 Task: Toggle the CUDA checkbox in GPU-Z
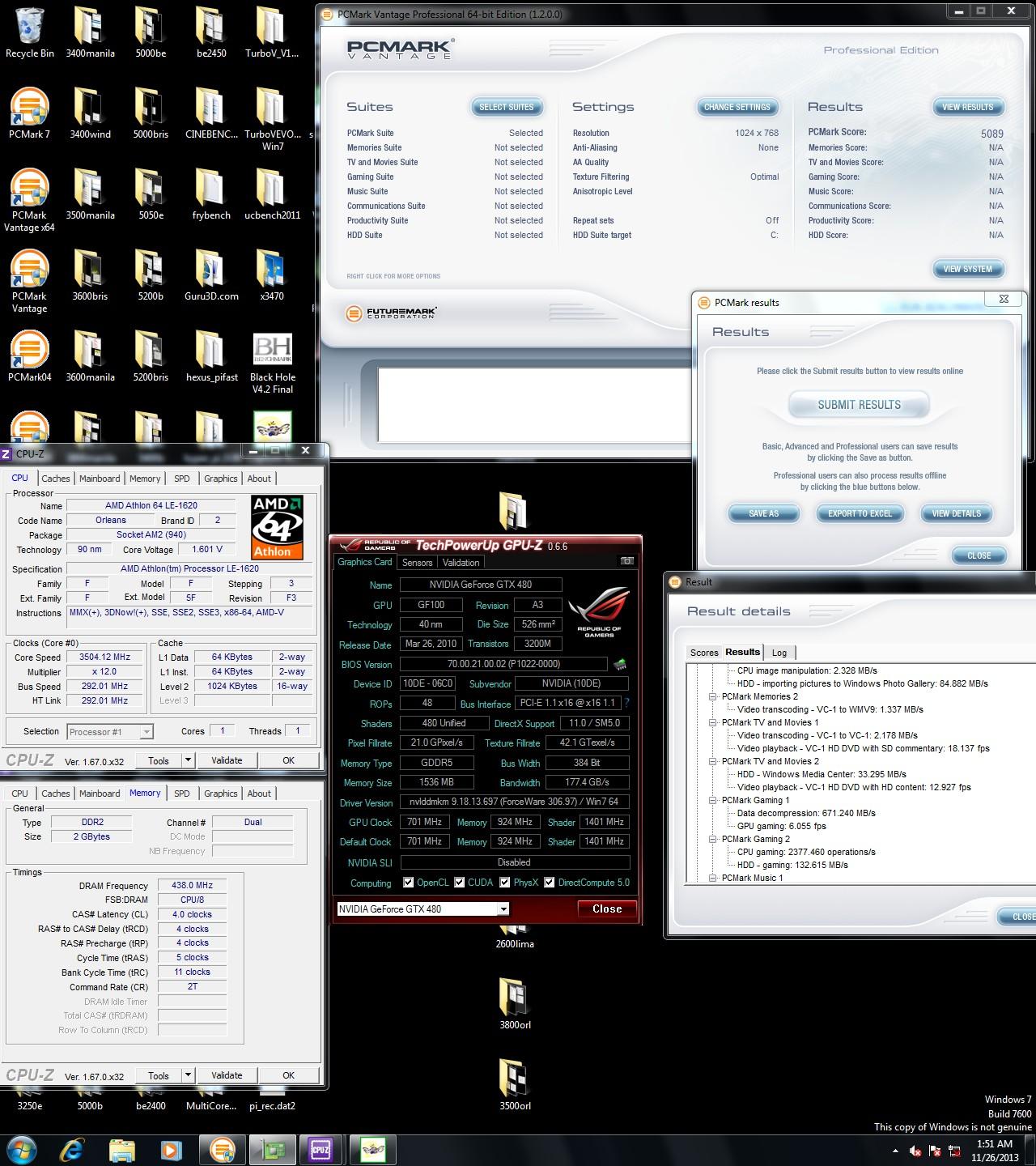(x=459, y=883)
